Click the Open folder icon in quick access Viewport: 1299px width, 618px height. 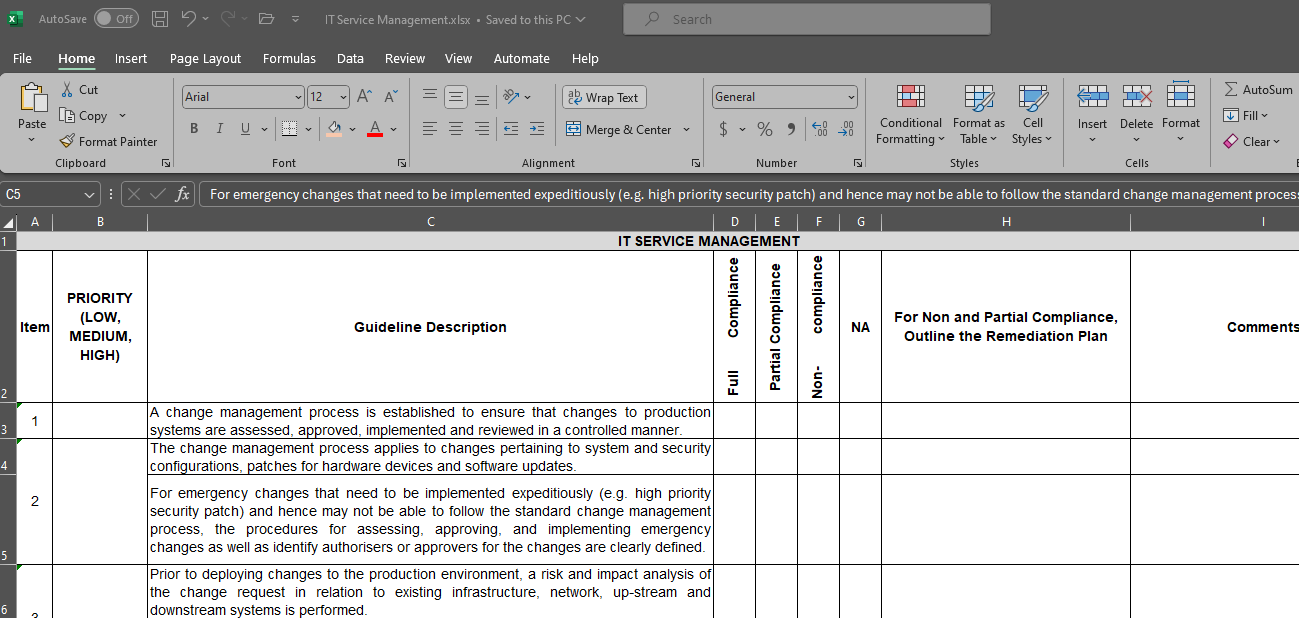[x=266, y=19]
